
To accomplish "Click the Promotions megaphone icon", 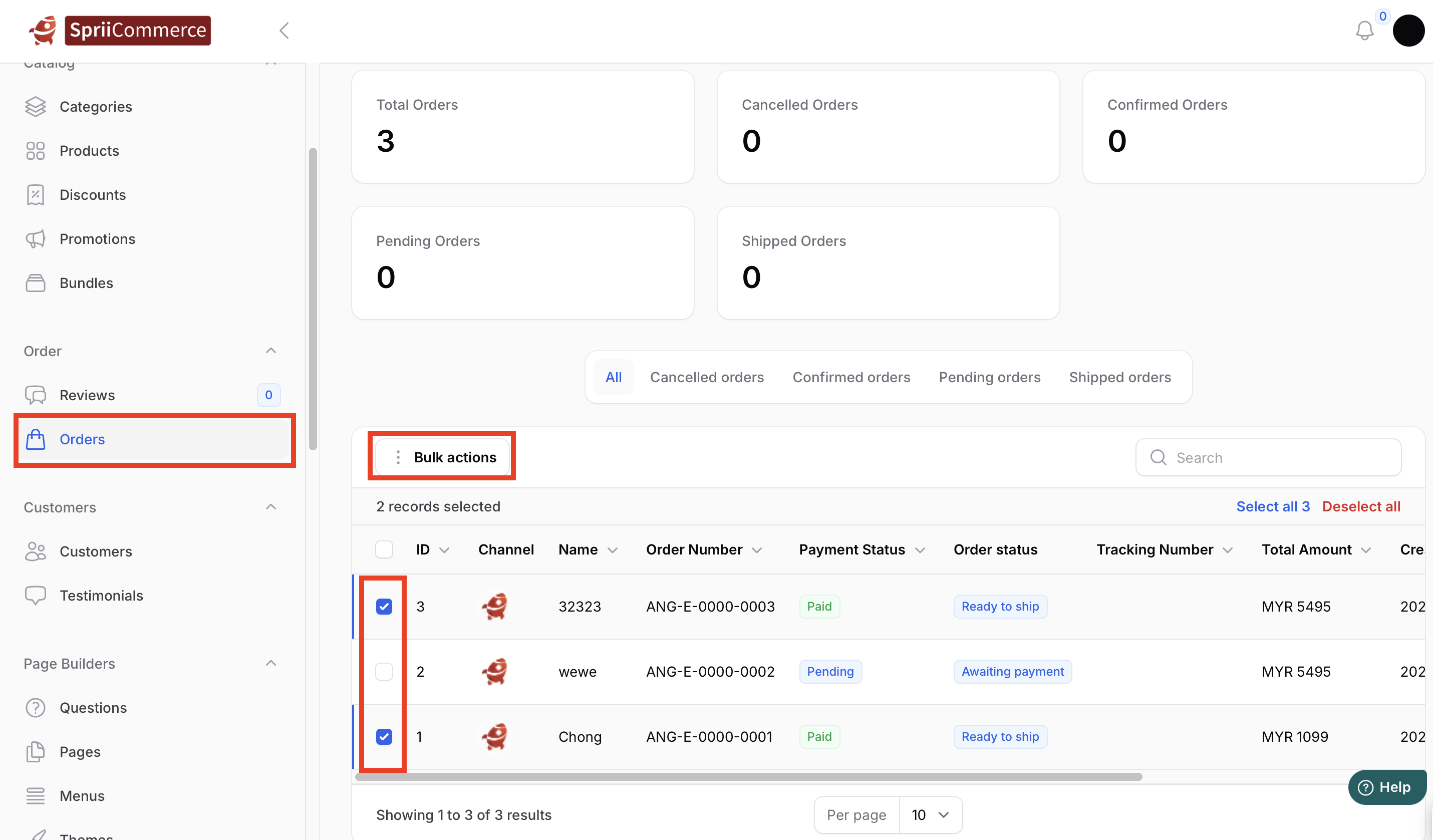I will [35, 239].
